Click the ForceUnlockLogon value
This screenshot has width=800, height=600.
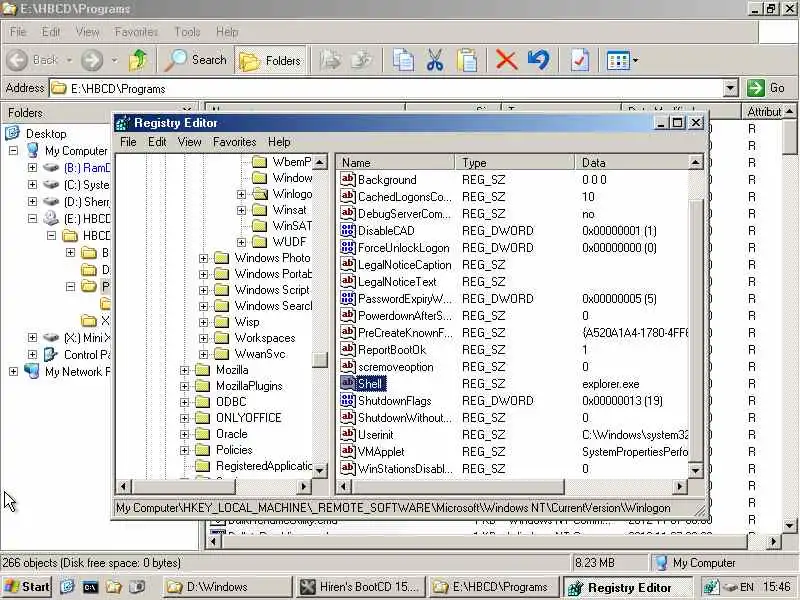(404, 248)
